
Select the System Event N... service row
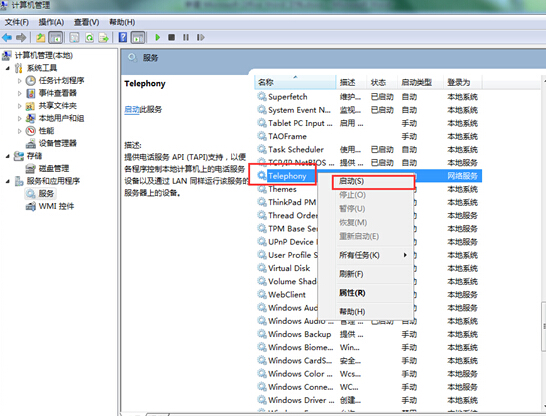(369, 110)
